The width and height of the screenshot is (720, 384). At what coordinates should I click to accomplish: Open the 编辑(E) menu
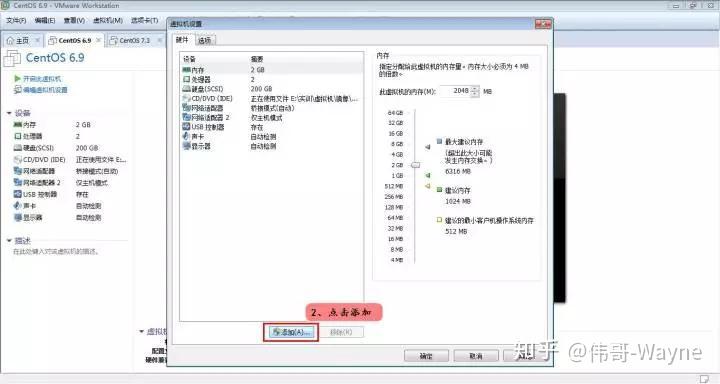click(45, 21)
